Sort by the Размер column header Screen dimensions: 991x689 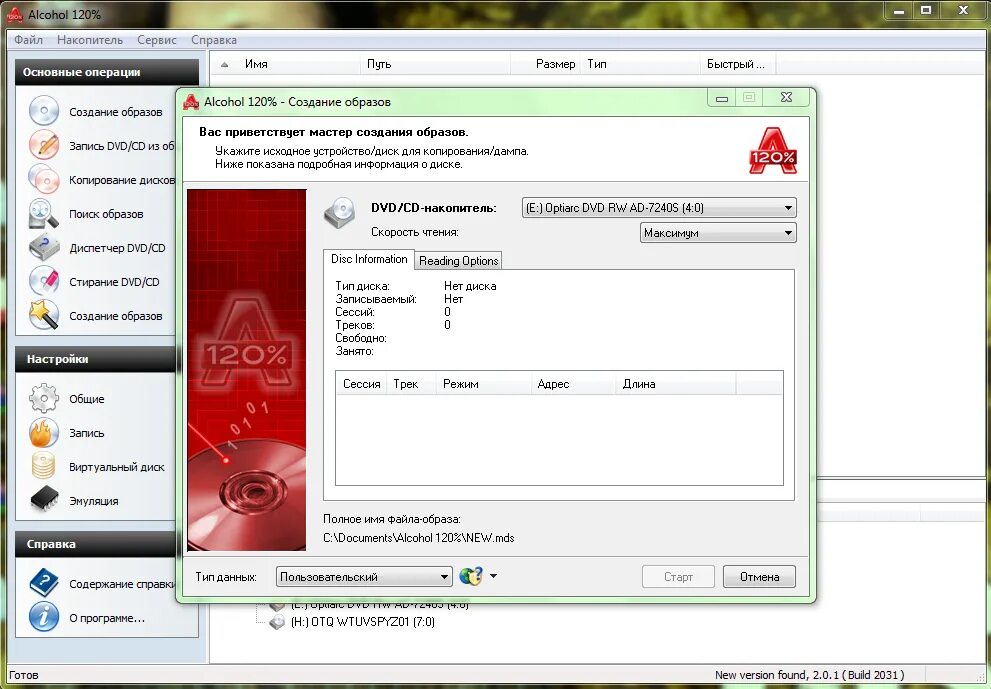(546, 64)
